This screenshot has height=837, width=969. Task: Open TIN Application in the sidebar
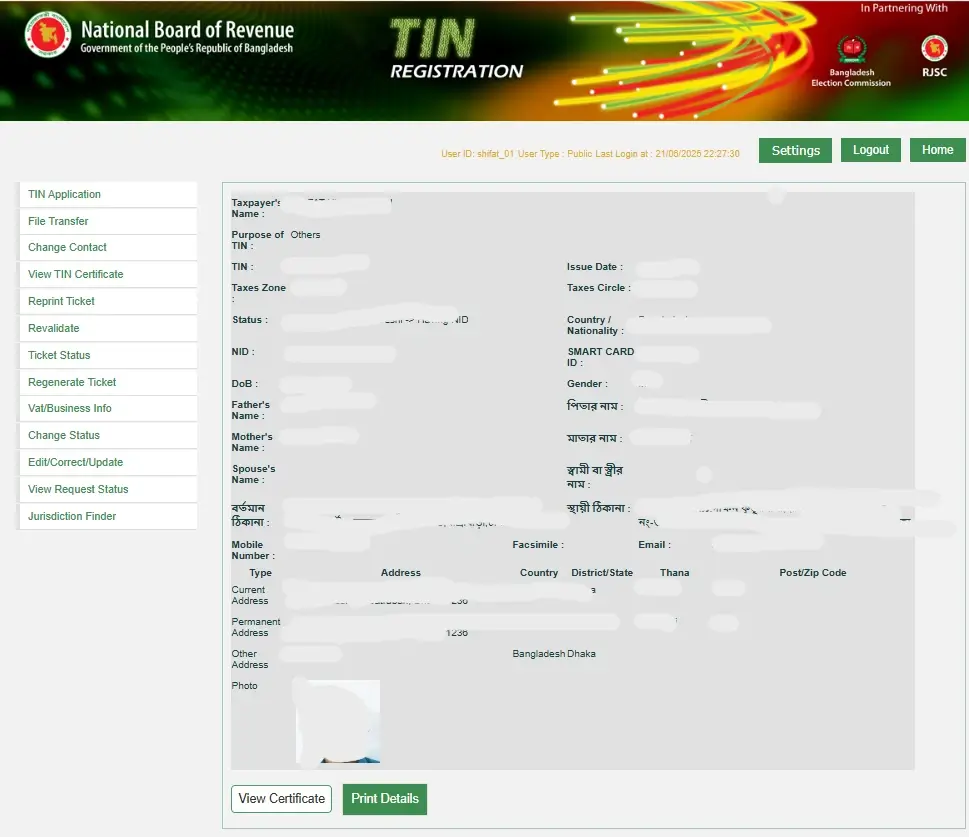click(65, 194)
